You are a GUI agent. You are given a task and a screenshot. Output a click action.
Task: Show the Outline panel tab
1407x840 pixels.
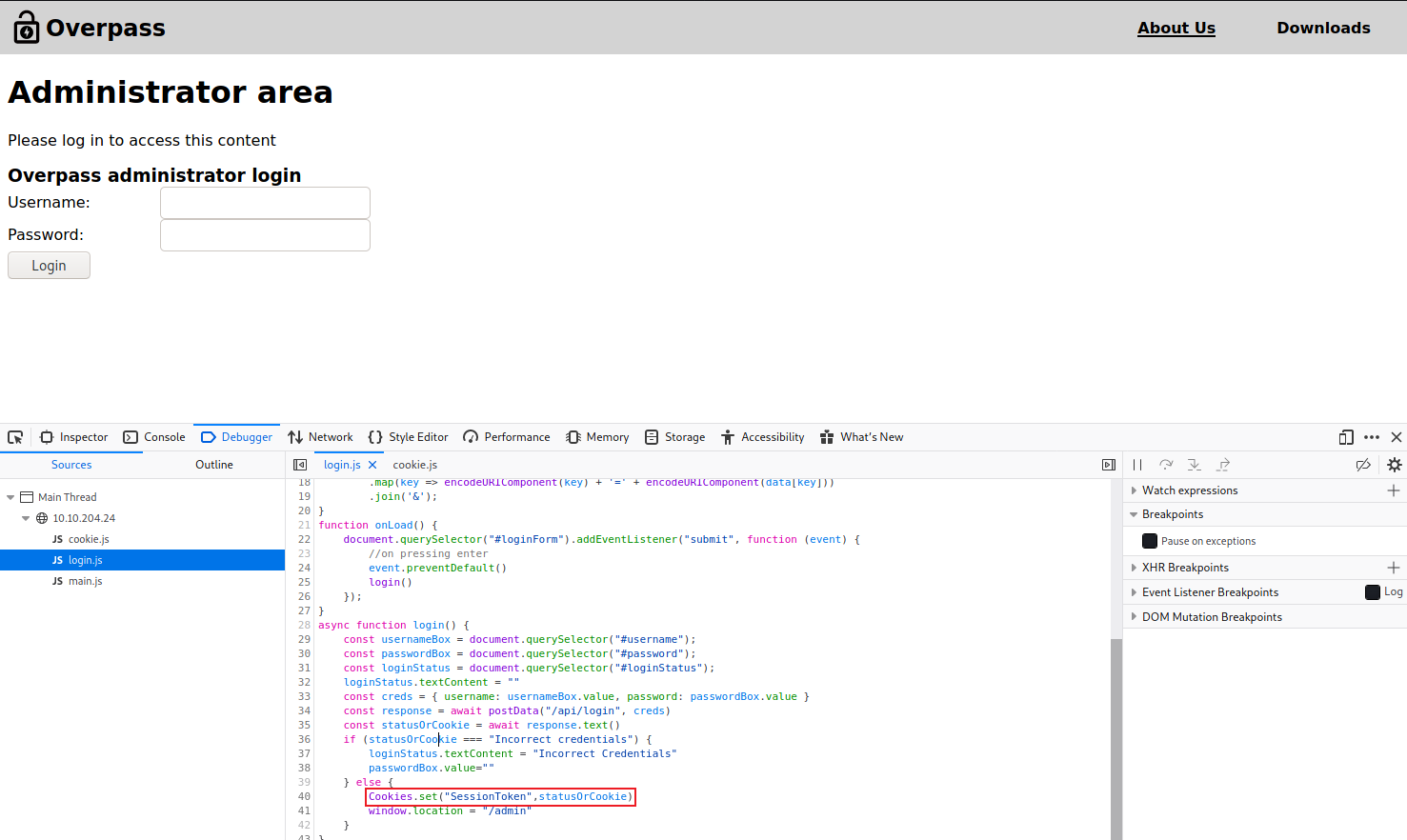tap(214, 465)
